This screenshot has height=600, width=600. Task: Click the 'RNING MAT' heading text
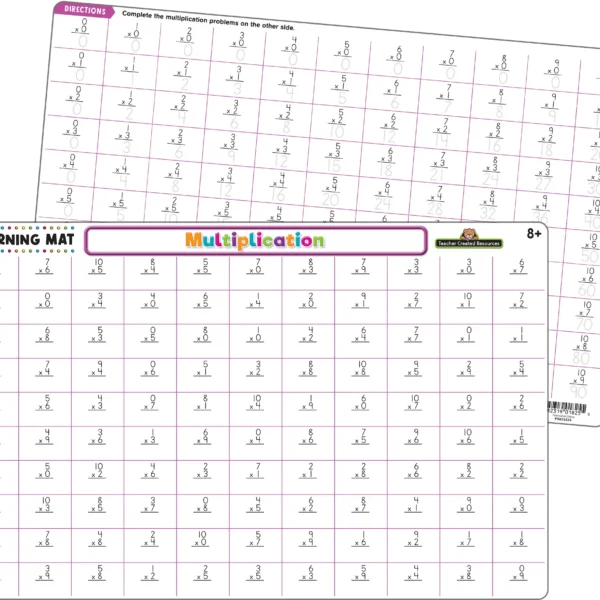pyautogui.click(x=37, y=240)
